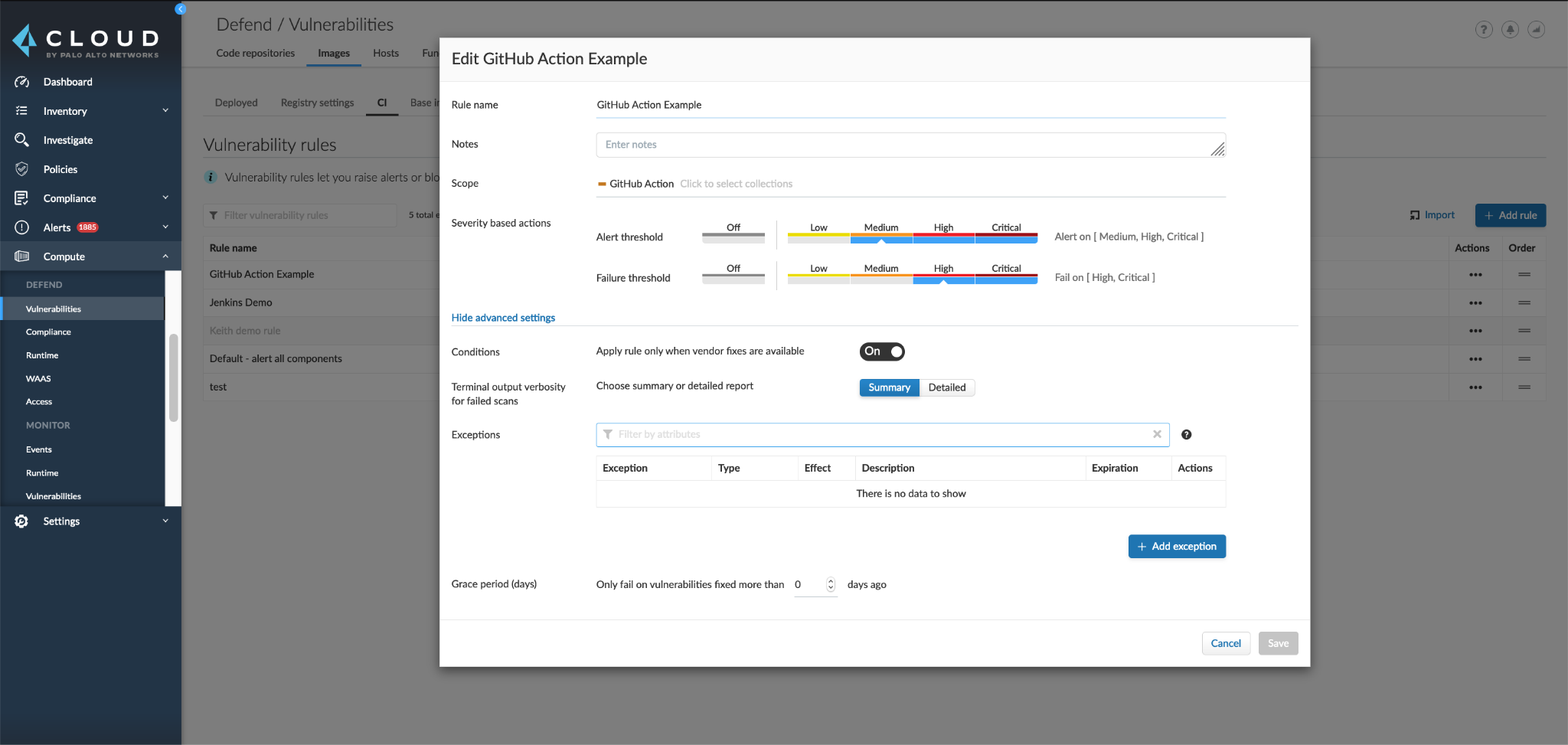Open help question mark in header
The width and height of the screenshot is (1568, 745).
pos(1484,30)
